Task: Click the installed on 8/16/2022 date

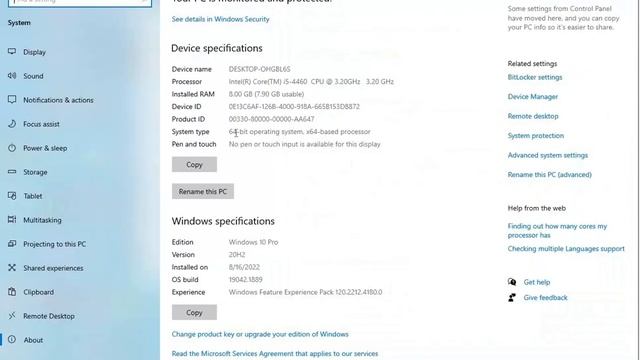Action: coord(244,267)
